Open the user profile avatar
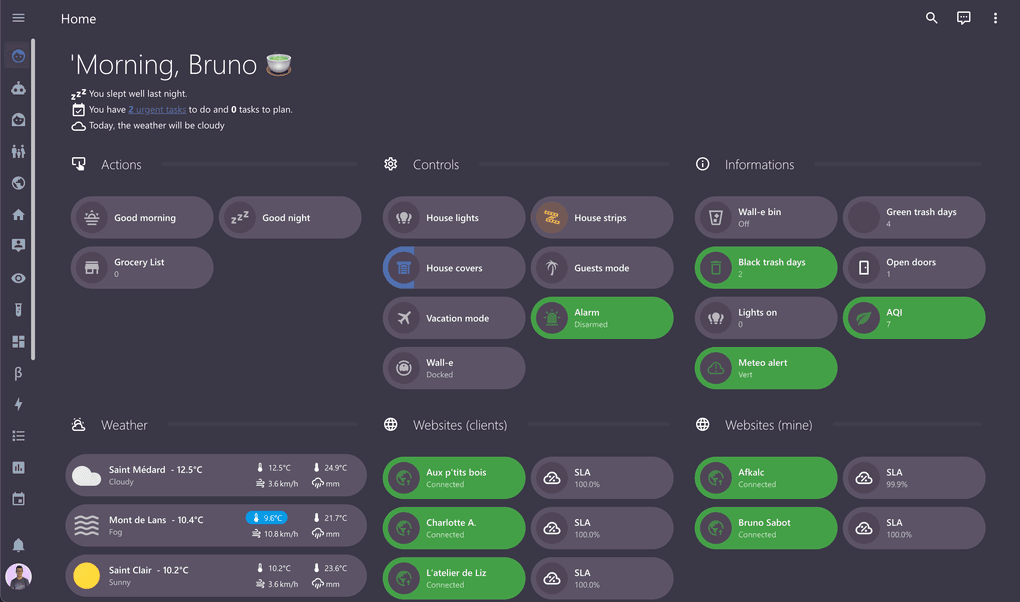 18,576
